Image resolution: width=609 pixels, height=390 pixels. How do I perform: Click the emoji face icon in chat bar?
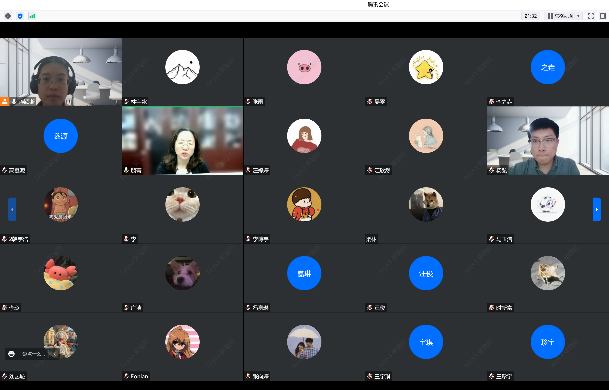[11, 353]
